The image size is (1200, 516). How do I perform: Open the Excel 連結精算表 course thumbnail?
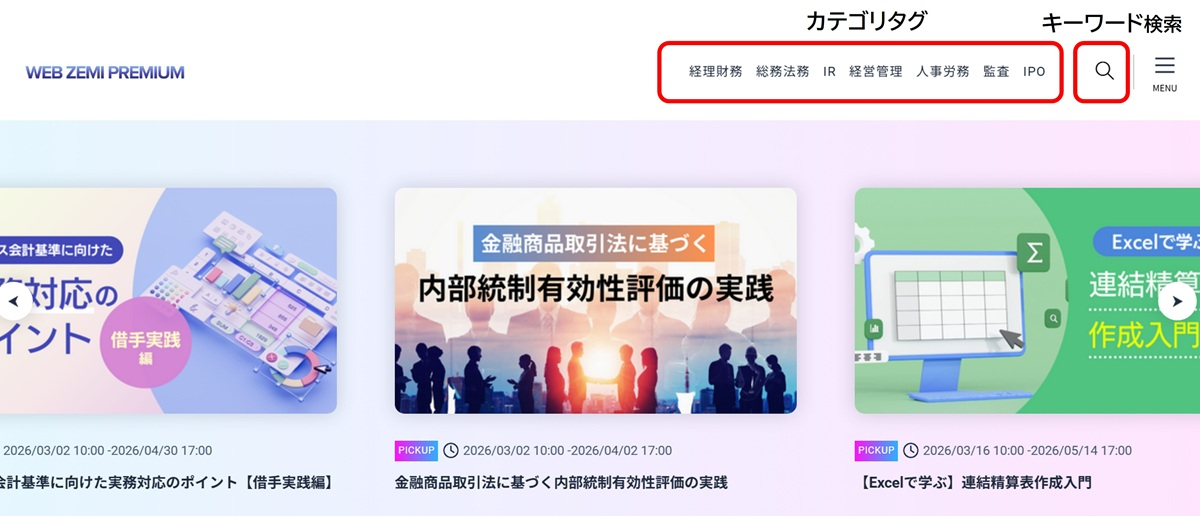(1027, 301)
